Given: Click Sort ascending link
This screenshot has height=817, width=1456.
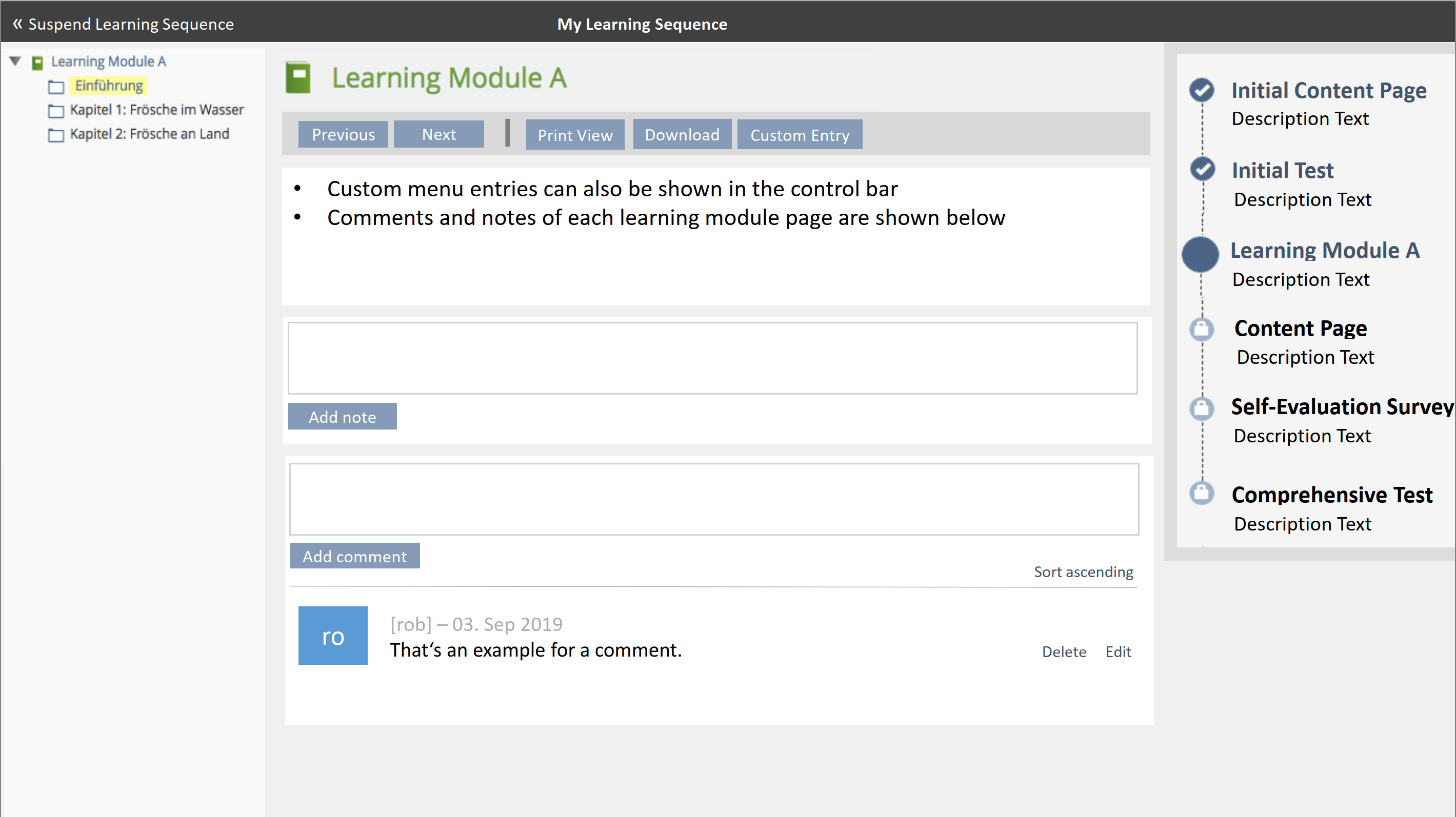Looking at the screenshot, I should pos(1083,572).
